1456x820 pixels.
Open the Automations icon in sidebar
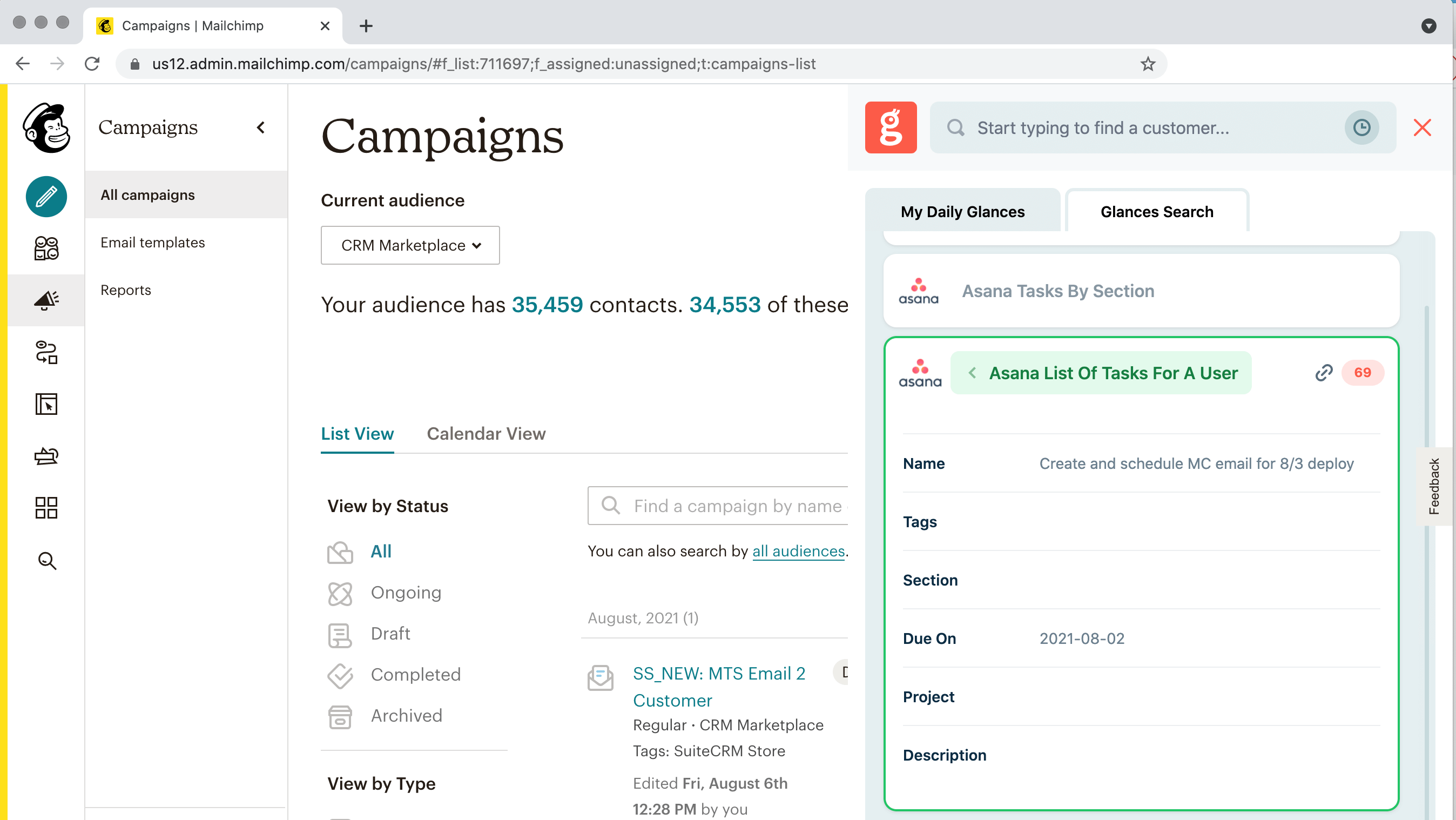[46, 352]
